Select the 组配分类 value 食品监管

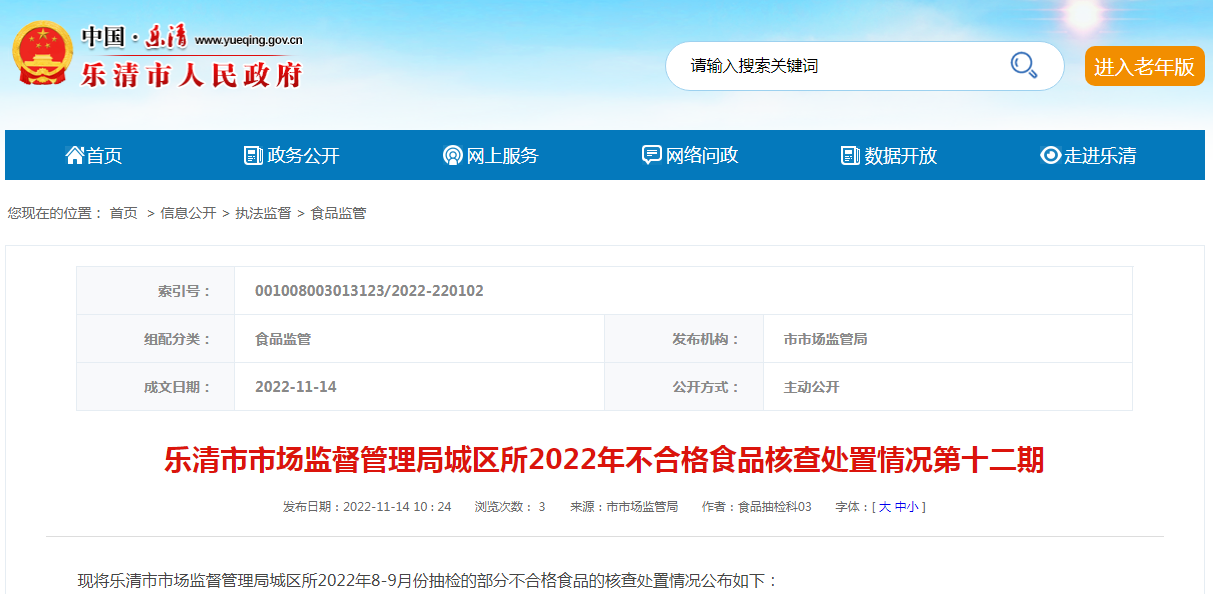283,339
